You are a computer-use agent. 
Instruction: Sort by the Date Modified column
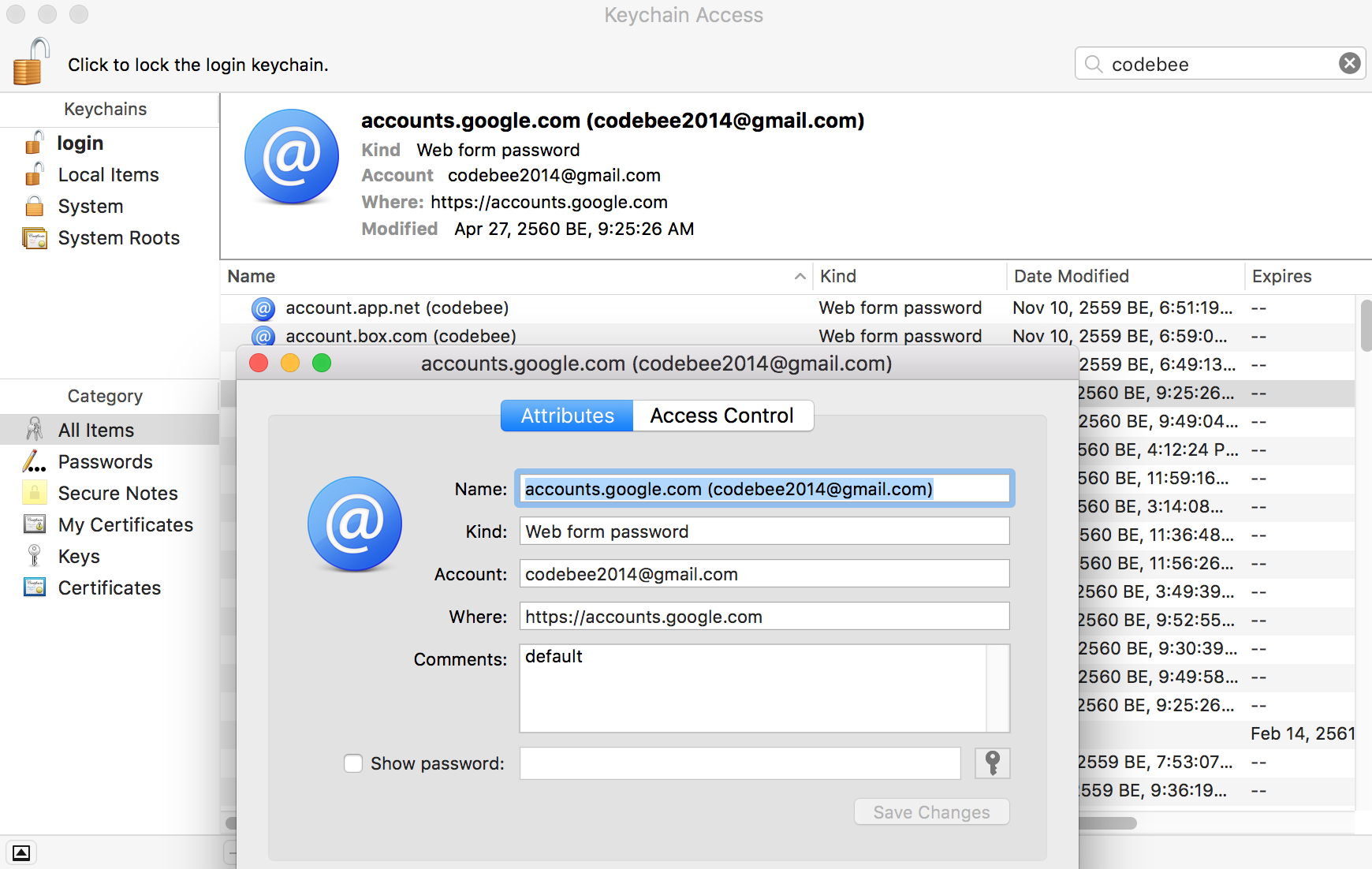click(x=1126, y=276)
